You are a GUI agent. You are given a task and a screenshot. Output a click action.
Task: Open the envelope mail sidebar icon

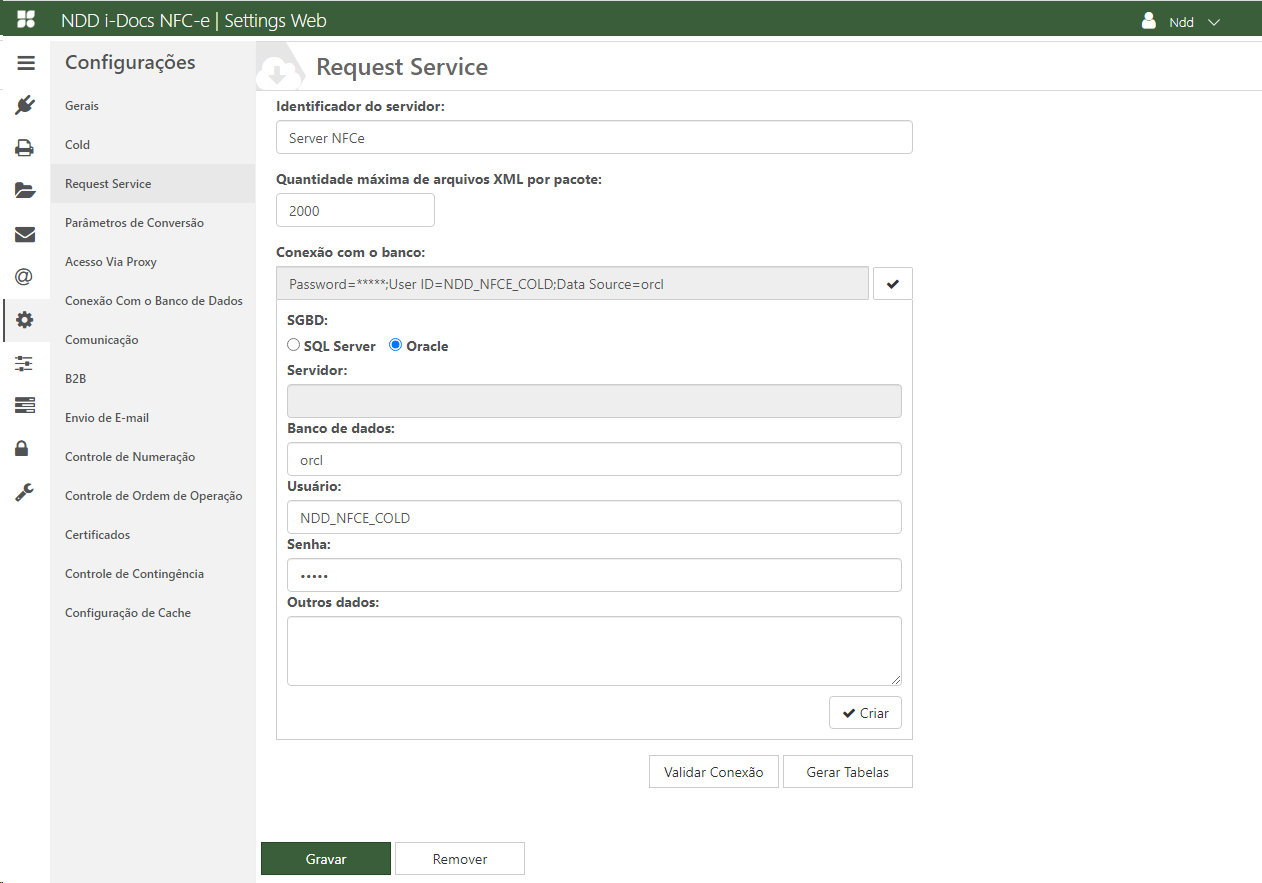pyautogui.click(x=25, y=234)
